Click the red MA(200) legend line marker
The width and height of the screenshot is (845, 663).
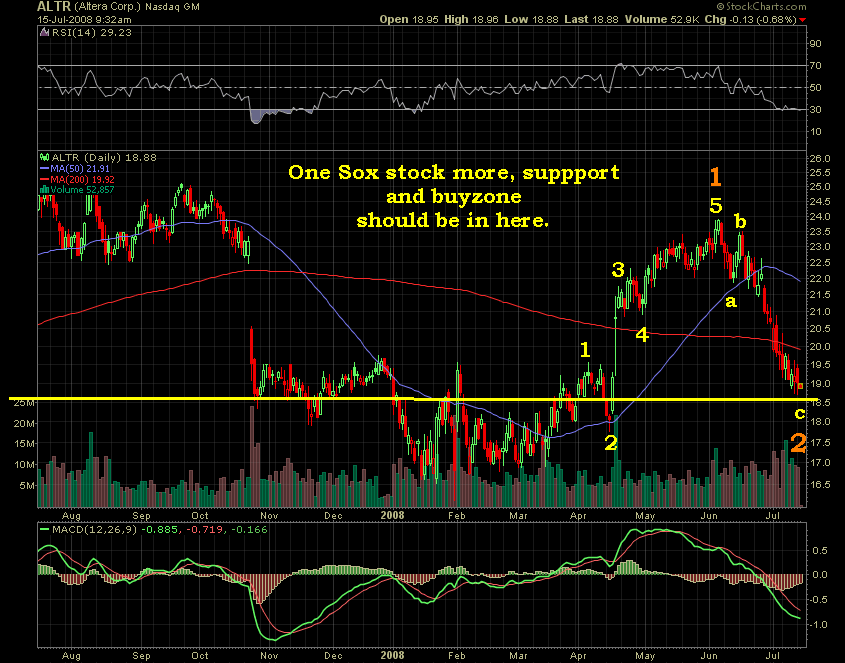[45, 179]
